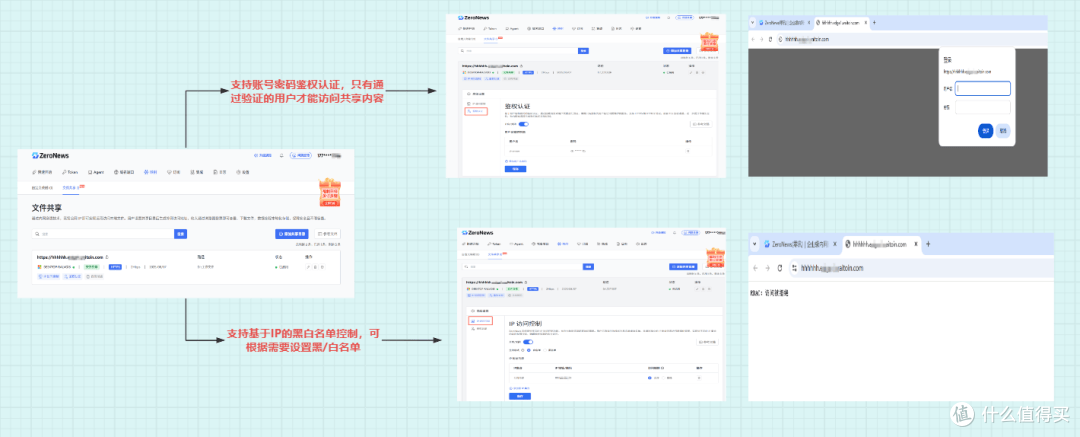
Task: Focus the search field under the 文件共享 heading
Action: [x=103, y=234]
